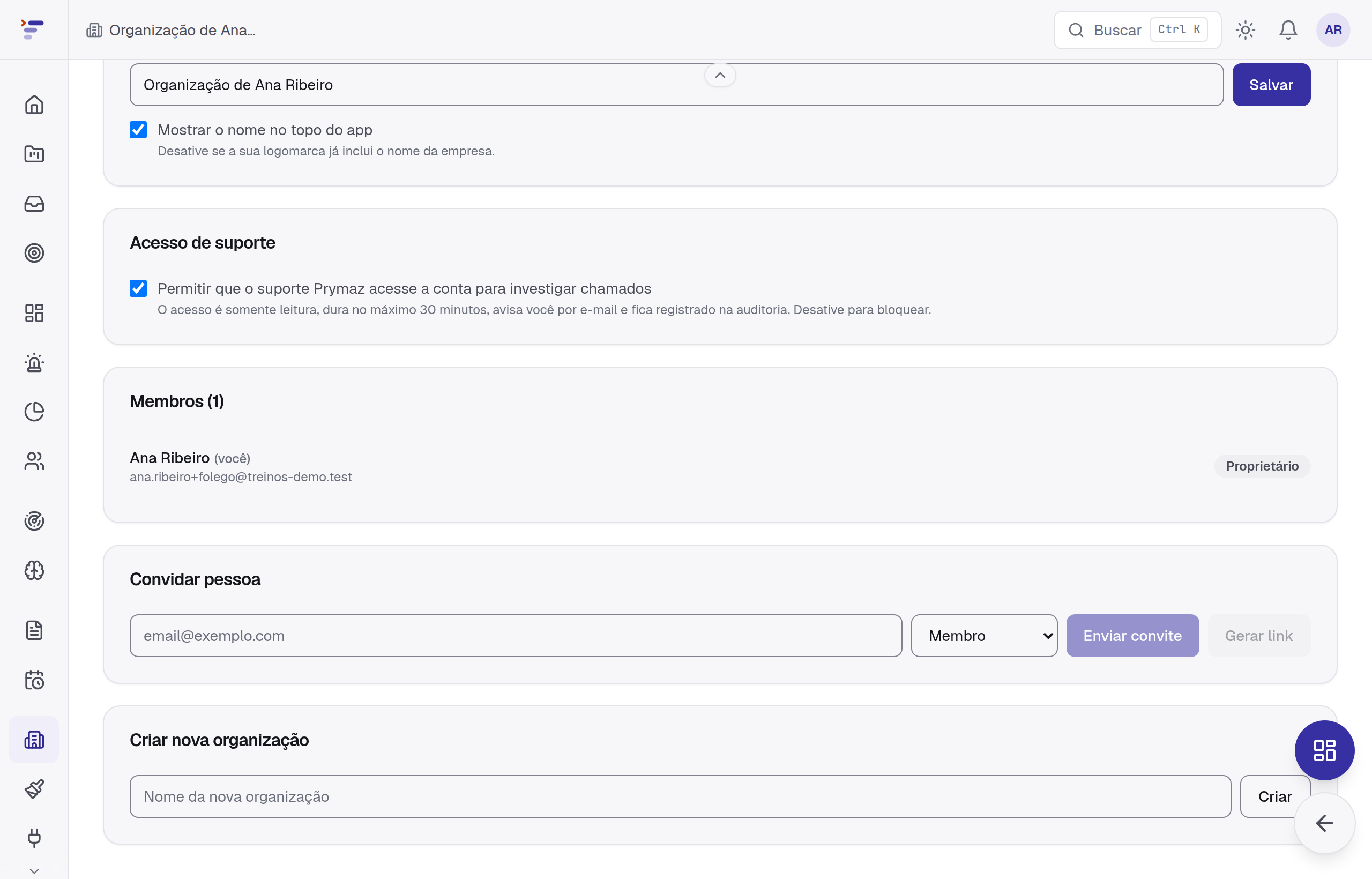This screenshot has width=1372, height=879.
Task: Click Gerar link button
Action: click(1258, 635)
